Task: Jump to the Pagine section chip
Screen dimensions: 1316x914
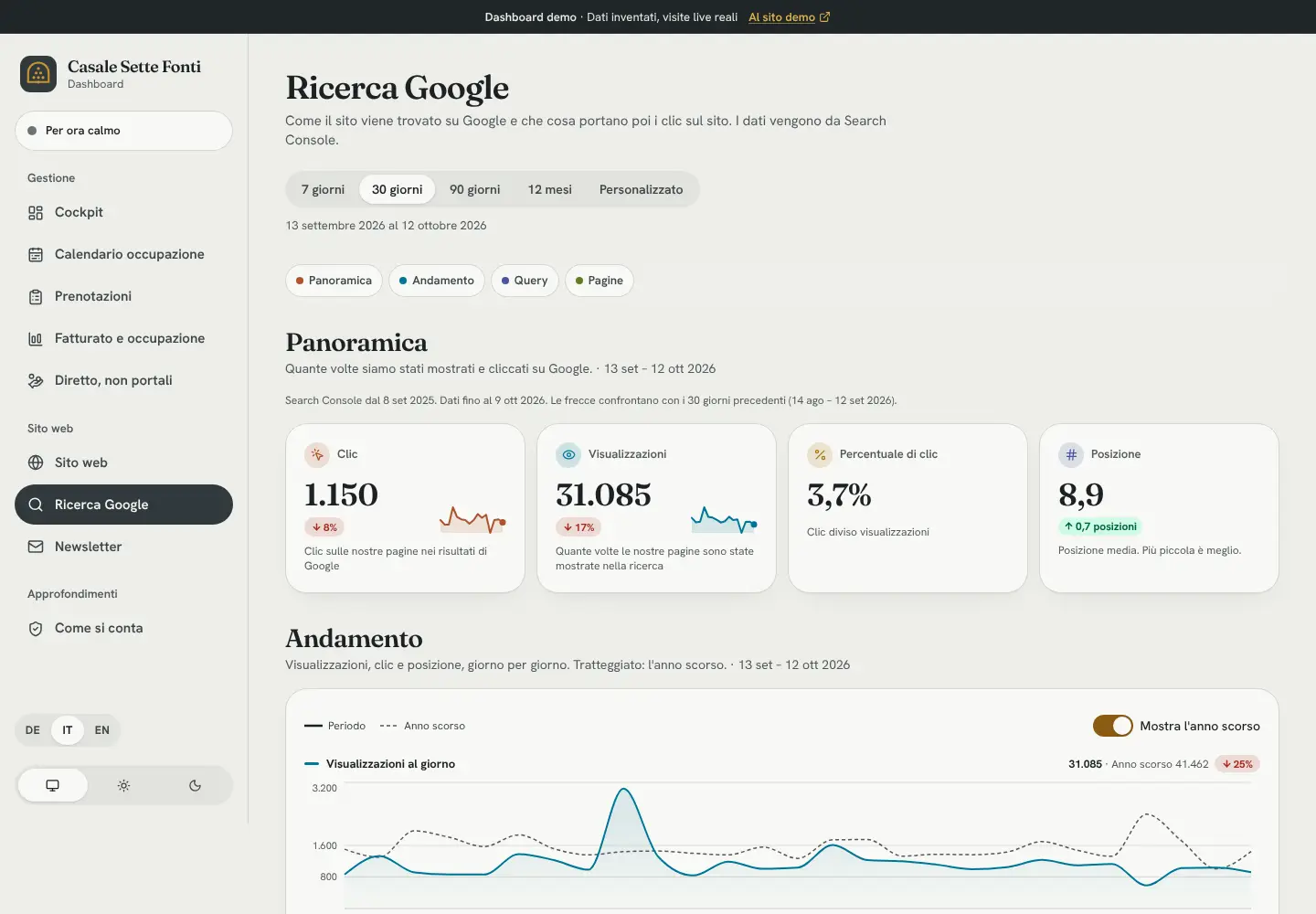Action: click(600, 281)
